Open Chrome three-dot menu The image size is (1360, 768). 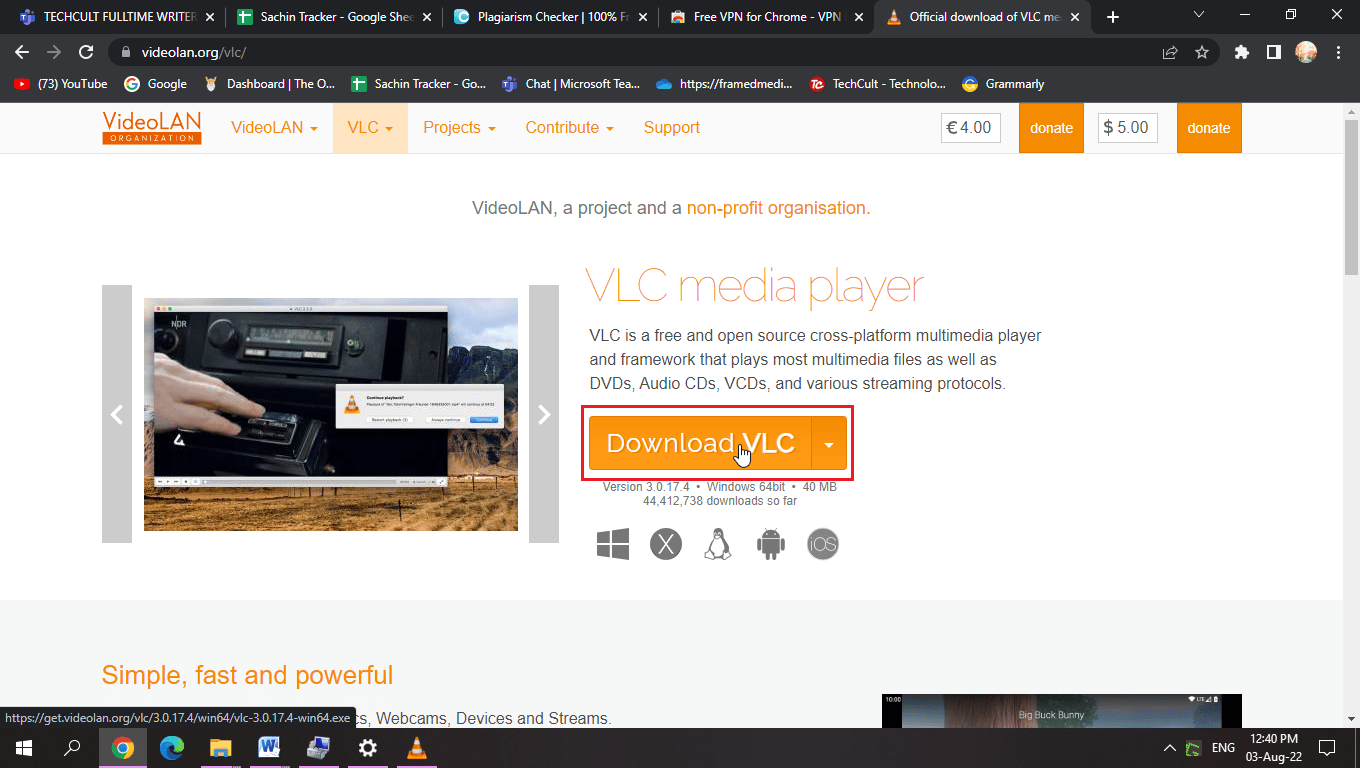pyautogui.click(x=1338, y=52)
